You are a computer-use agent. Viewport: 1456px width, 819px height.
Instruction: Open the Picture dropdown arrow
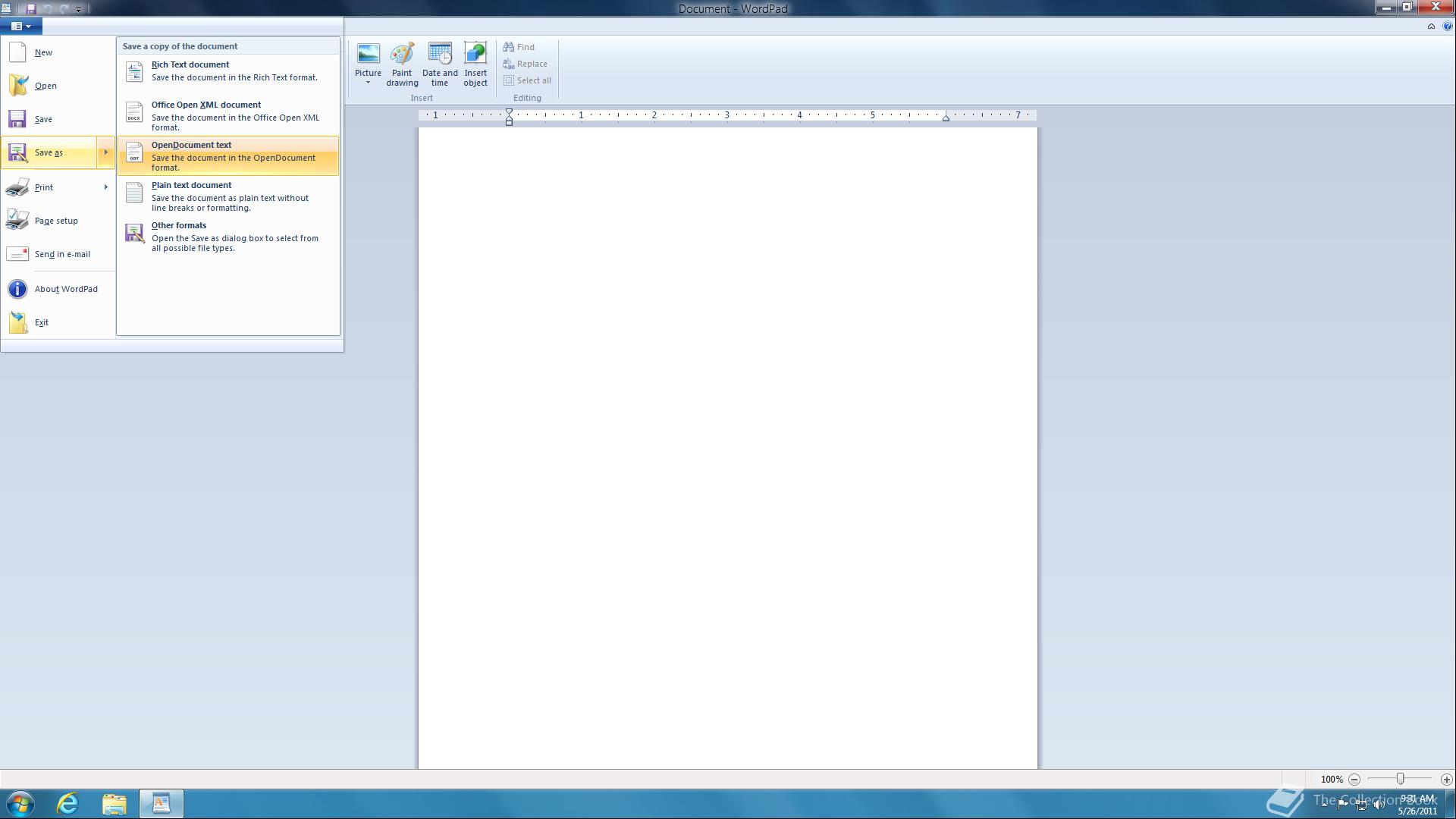368,82
